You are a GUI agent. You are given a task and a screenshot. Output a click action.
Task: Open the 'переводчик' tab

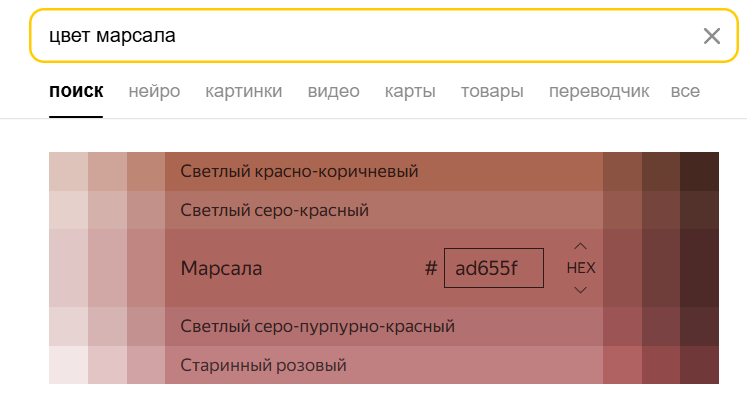(x=599, y=92)
